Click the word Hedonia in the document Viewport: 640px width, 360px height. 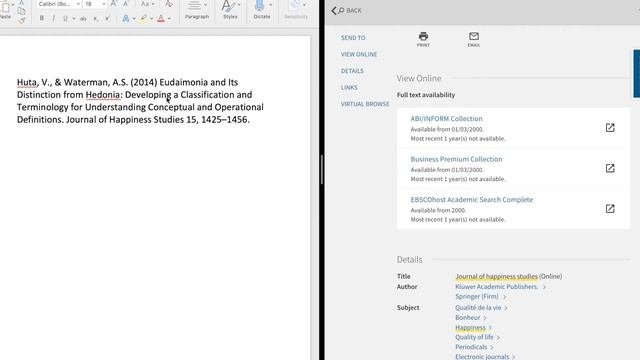103,95
